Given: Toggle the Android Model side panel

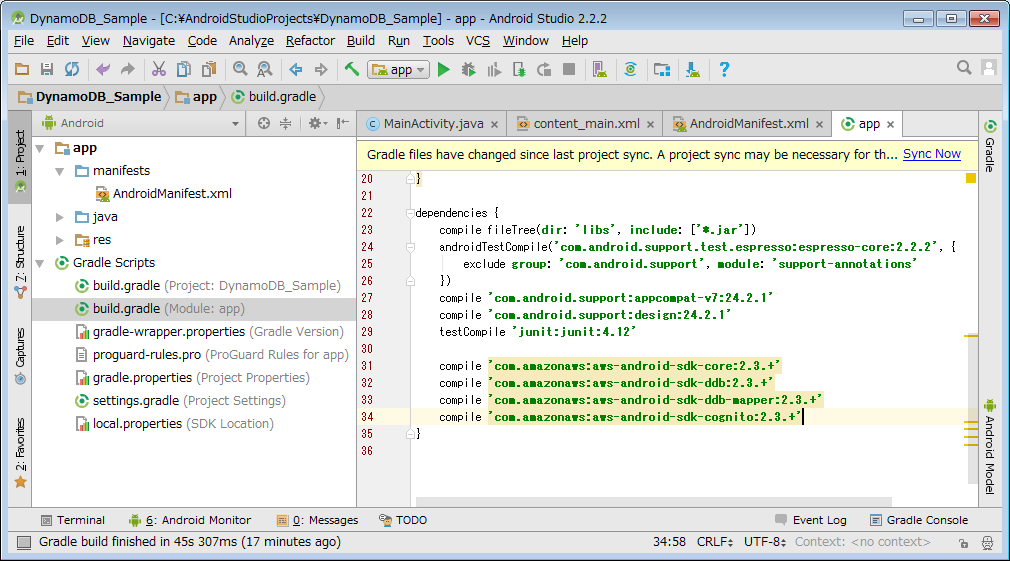Looking at the screenshot, I should pos(990,447).
